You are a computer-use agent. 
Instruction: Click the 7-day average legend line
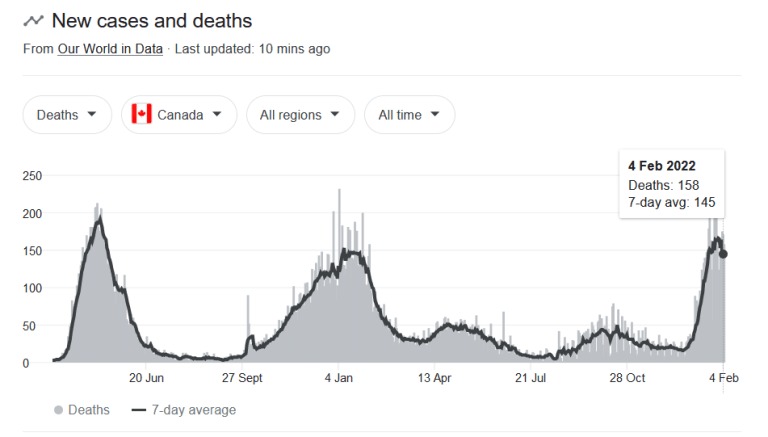[x=139, y=410]
